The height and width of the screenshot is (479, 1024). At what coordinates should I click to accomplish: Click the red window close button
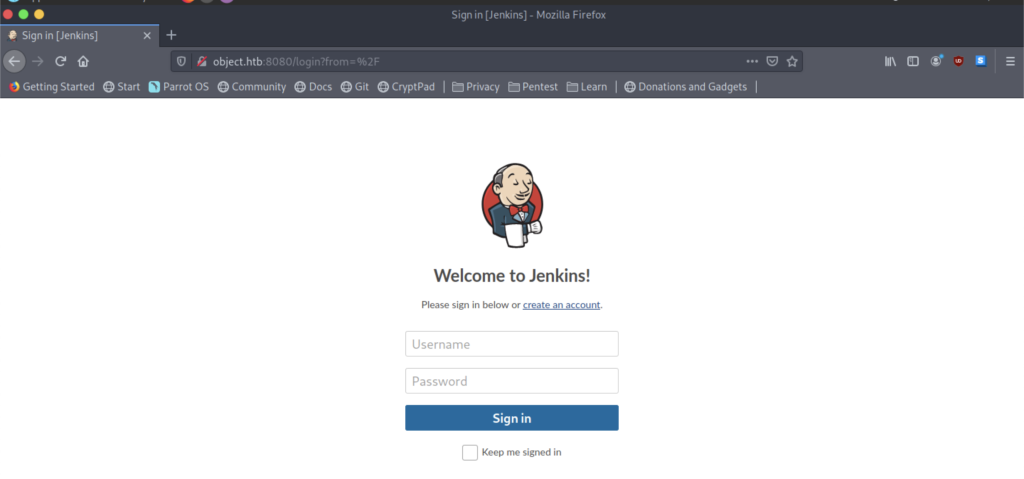8,14
